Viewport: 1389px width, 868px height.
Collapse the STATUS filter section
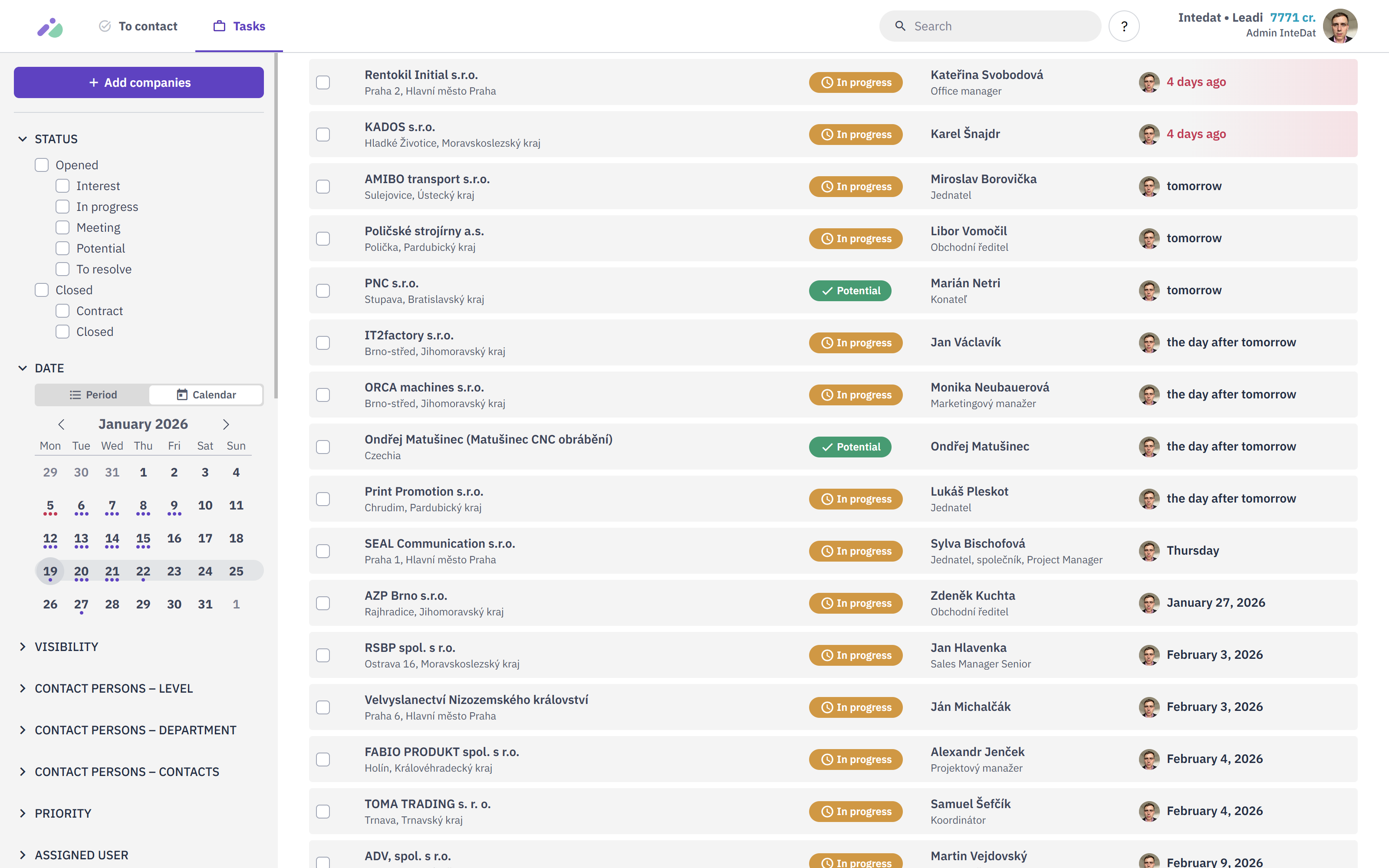coord(23,139)
